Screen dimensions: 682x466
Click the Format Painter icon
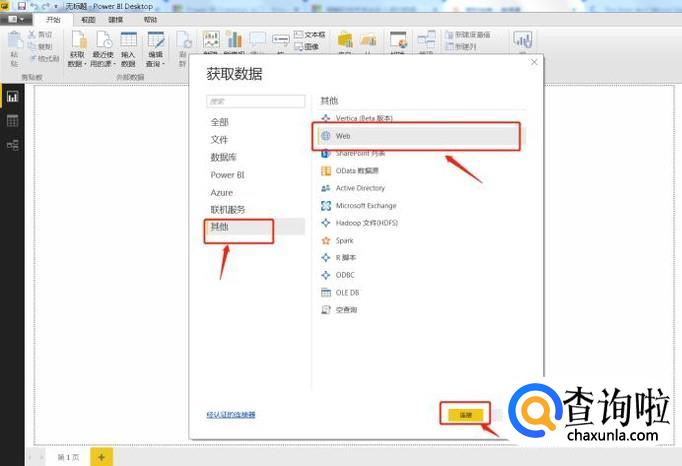pyautogui.click(x=32, y=58)
